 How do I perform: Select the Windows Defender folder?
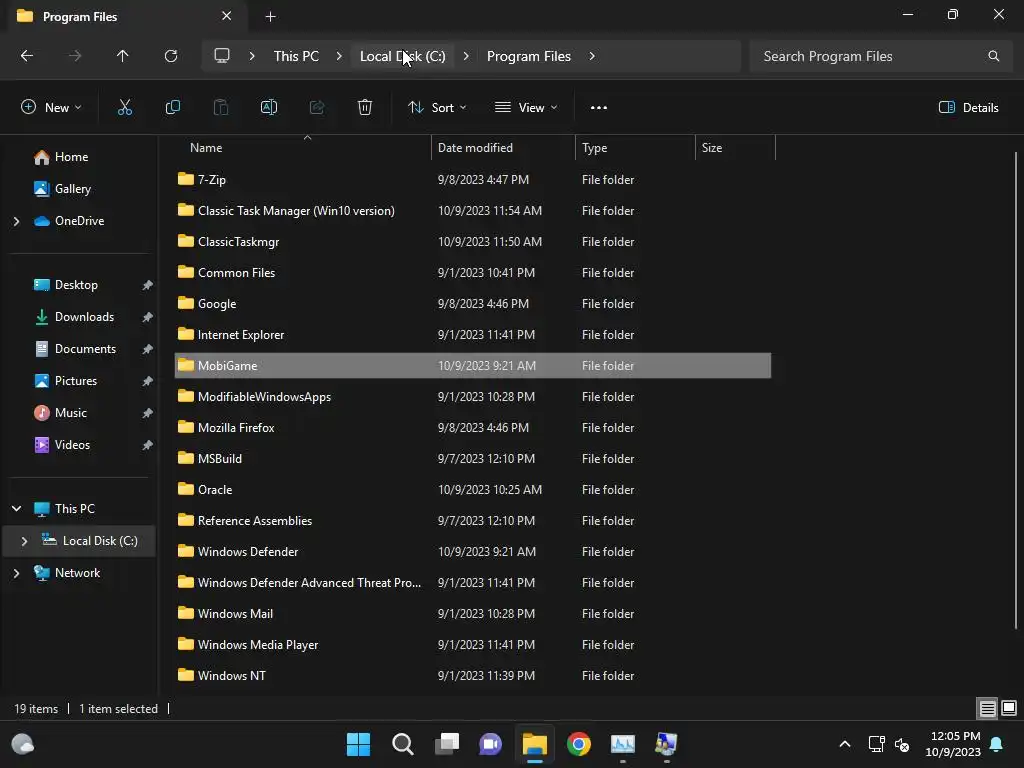click(473, 552)
